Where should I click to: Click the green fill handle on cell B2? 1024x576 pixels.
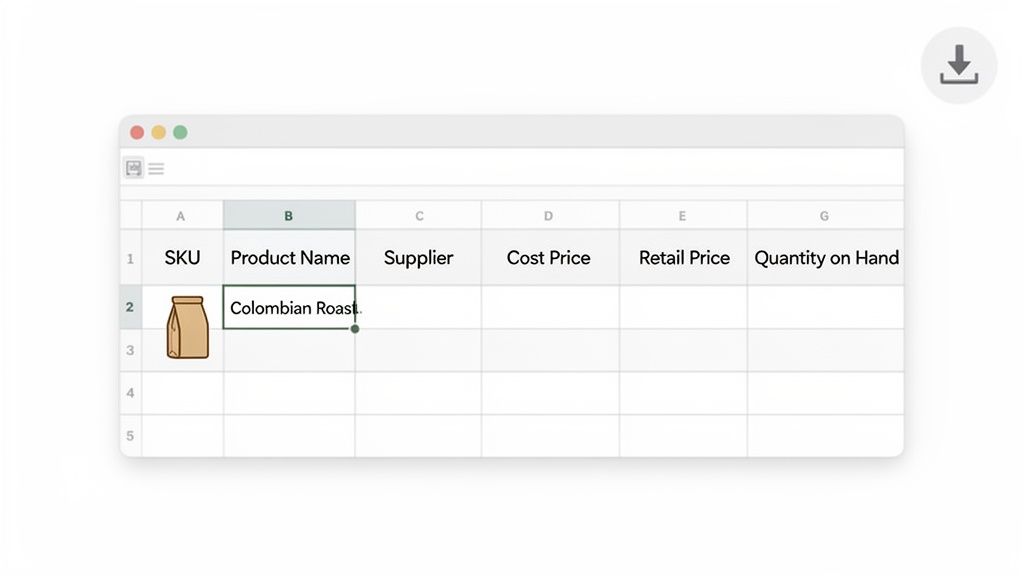click(x=354, y=327)
